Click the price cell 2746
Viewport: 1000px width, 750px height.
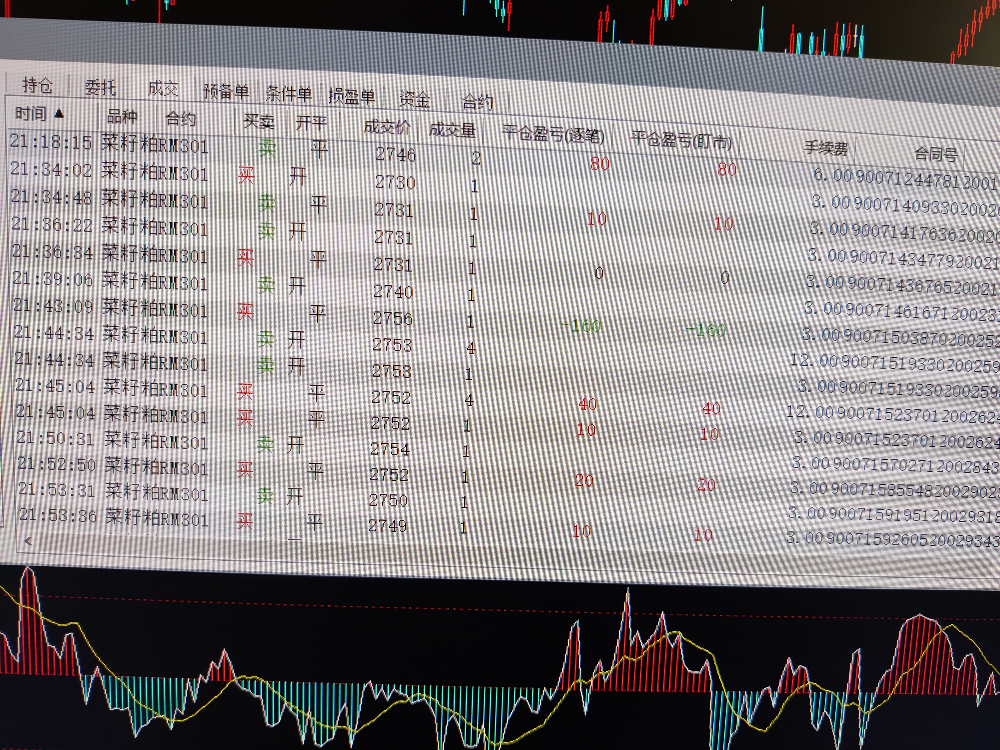click(x=395, y=154)
